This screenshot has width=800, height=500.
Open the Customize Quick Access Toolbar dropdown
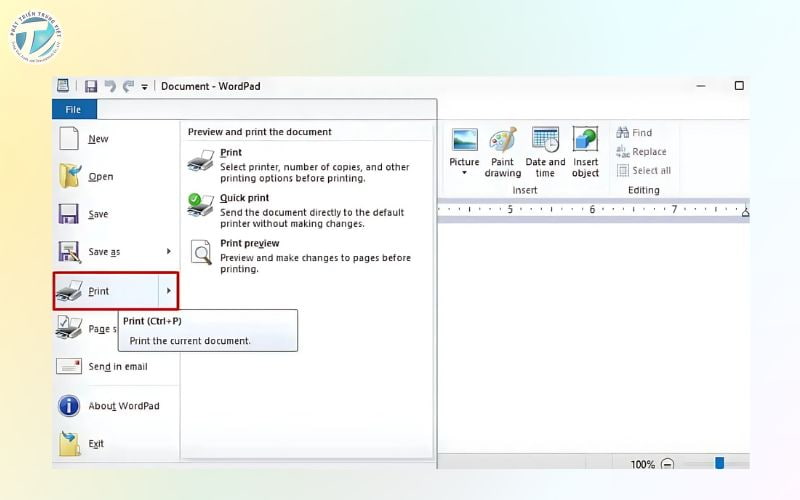(144, 87)
